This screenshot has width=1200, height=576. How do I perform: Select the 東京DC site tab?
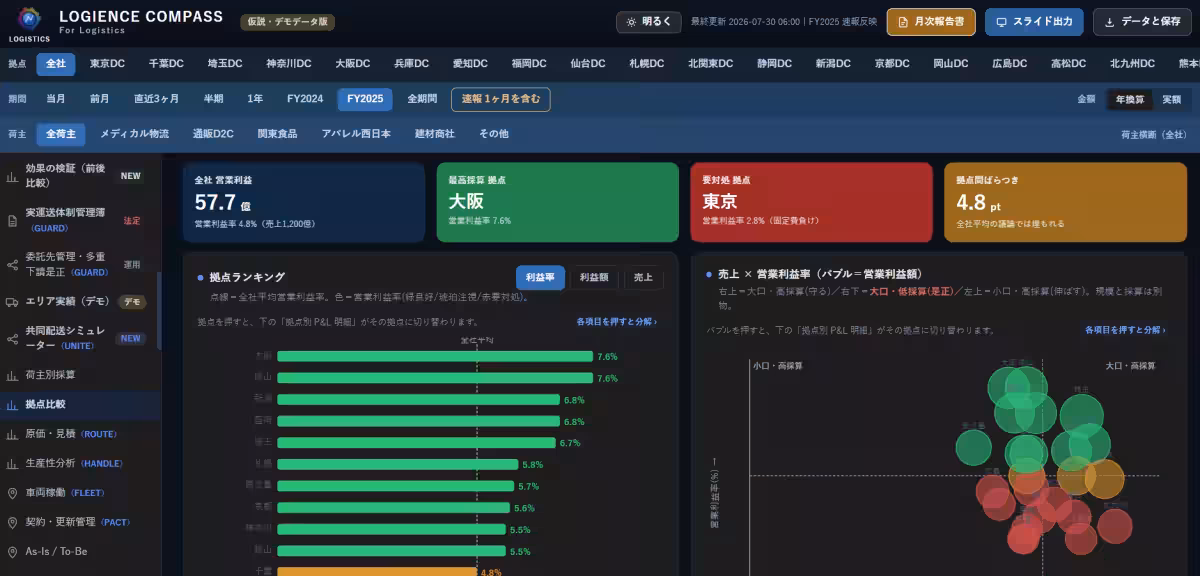107,63
